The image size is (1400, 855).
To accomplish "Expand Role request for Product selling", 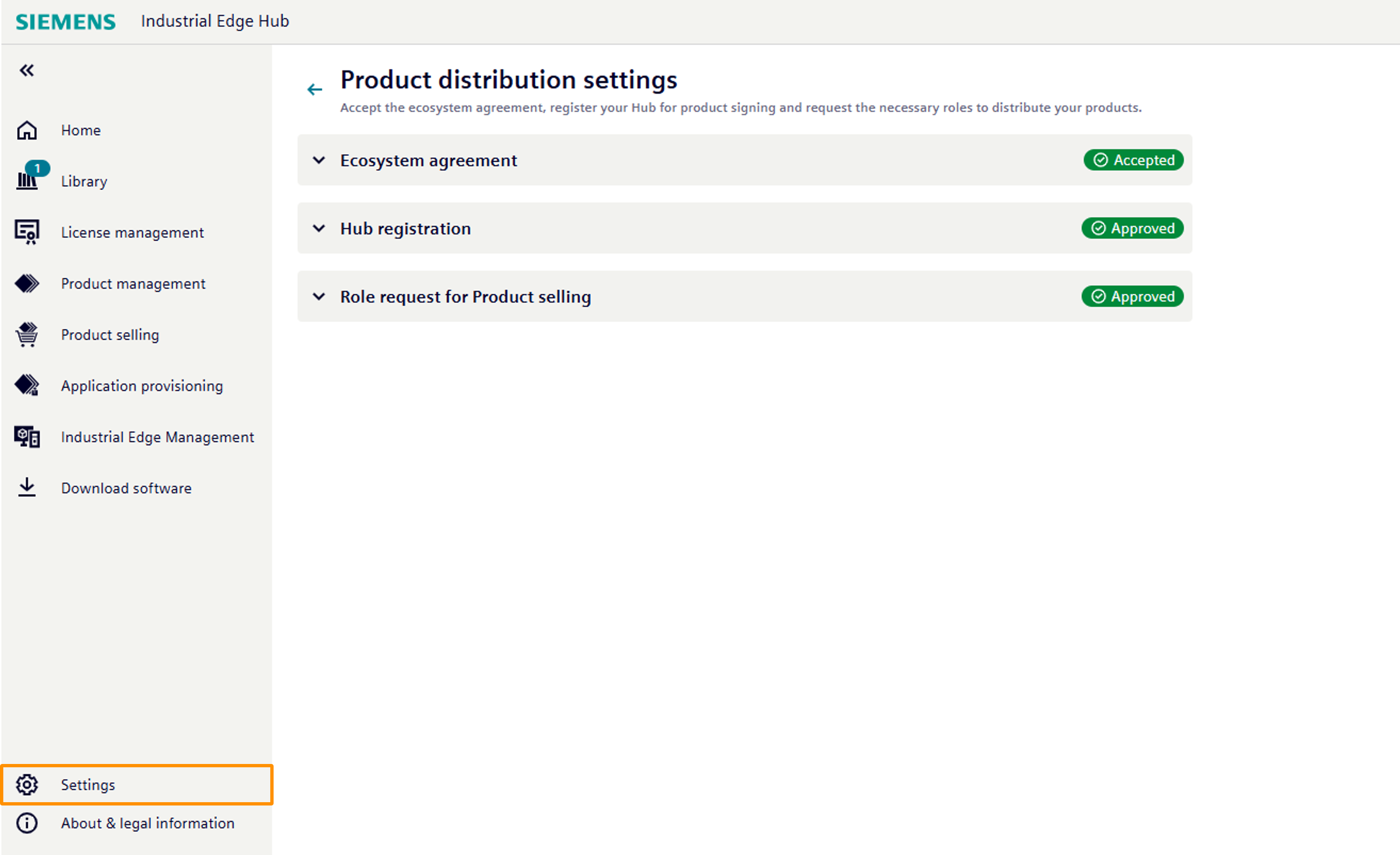I will coord(318,297).
